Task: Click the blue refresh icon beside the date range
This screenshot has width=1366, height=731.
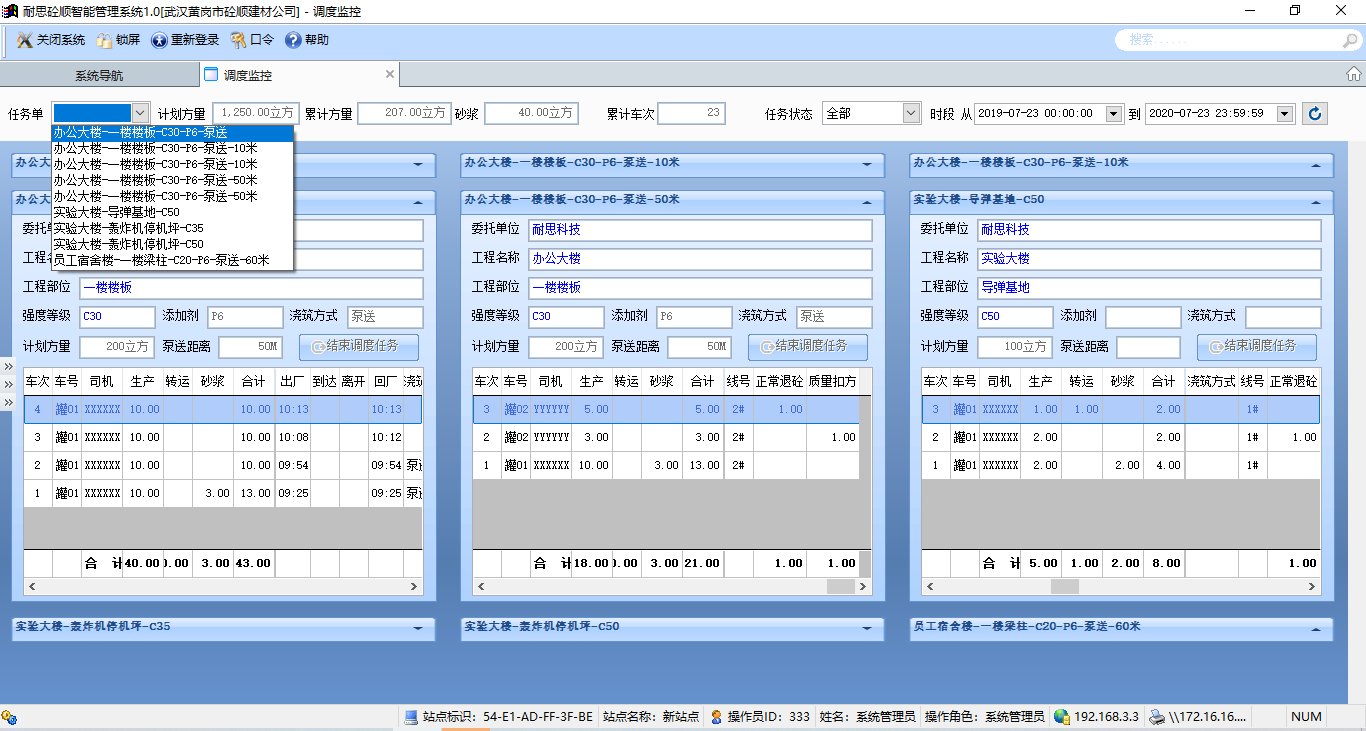Action: (1315, 114)
